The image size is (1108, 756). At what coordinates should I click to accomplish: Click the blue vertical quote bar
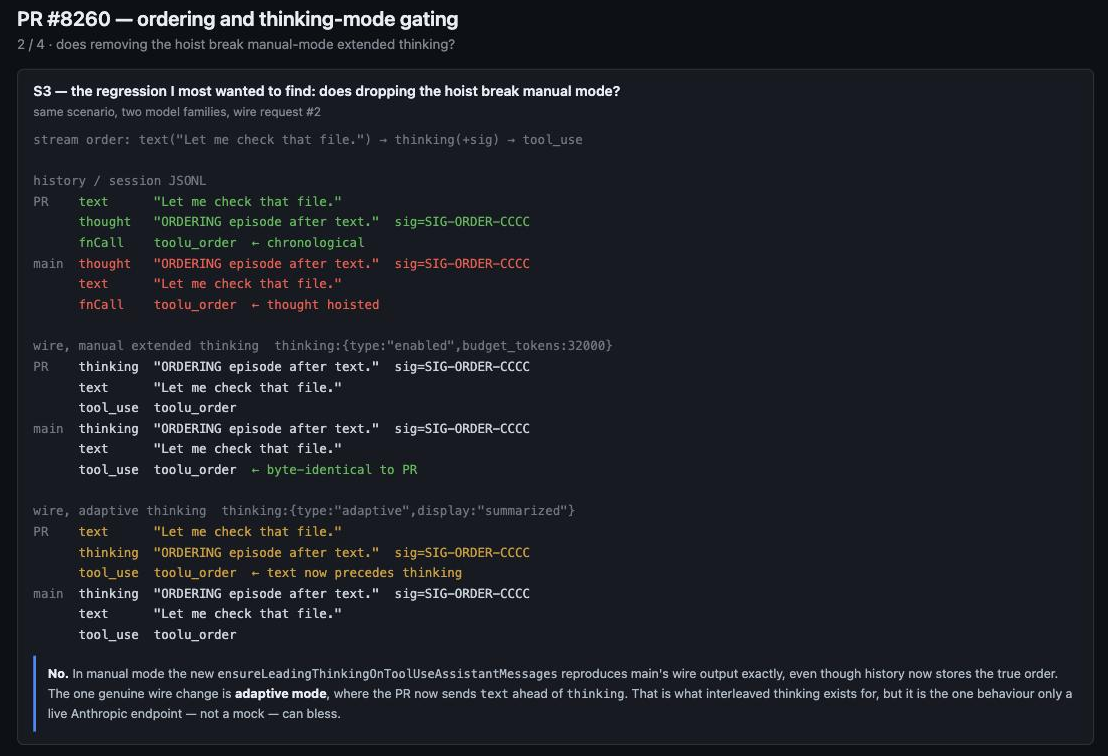[35, 694]
